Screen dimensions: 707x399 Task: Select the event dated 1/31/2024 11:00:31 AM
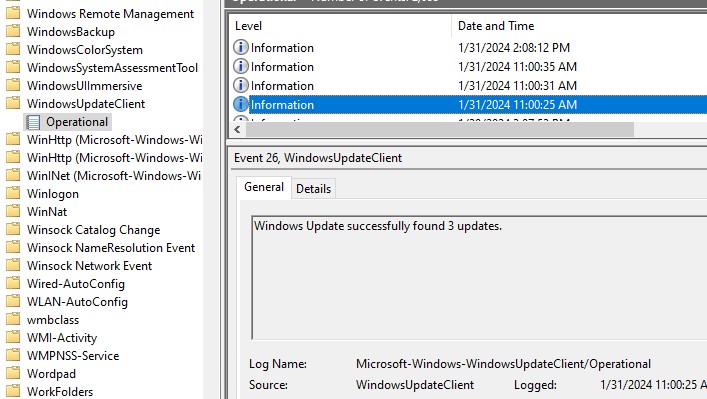point(469,86)
